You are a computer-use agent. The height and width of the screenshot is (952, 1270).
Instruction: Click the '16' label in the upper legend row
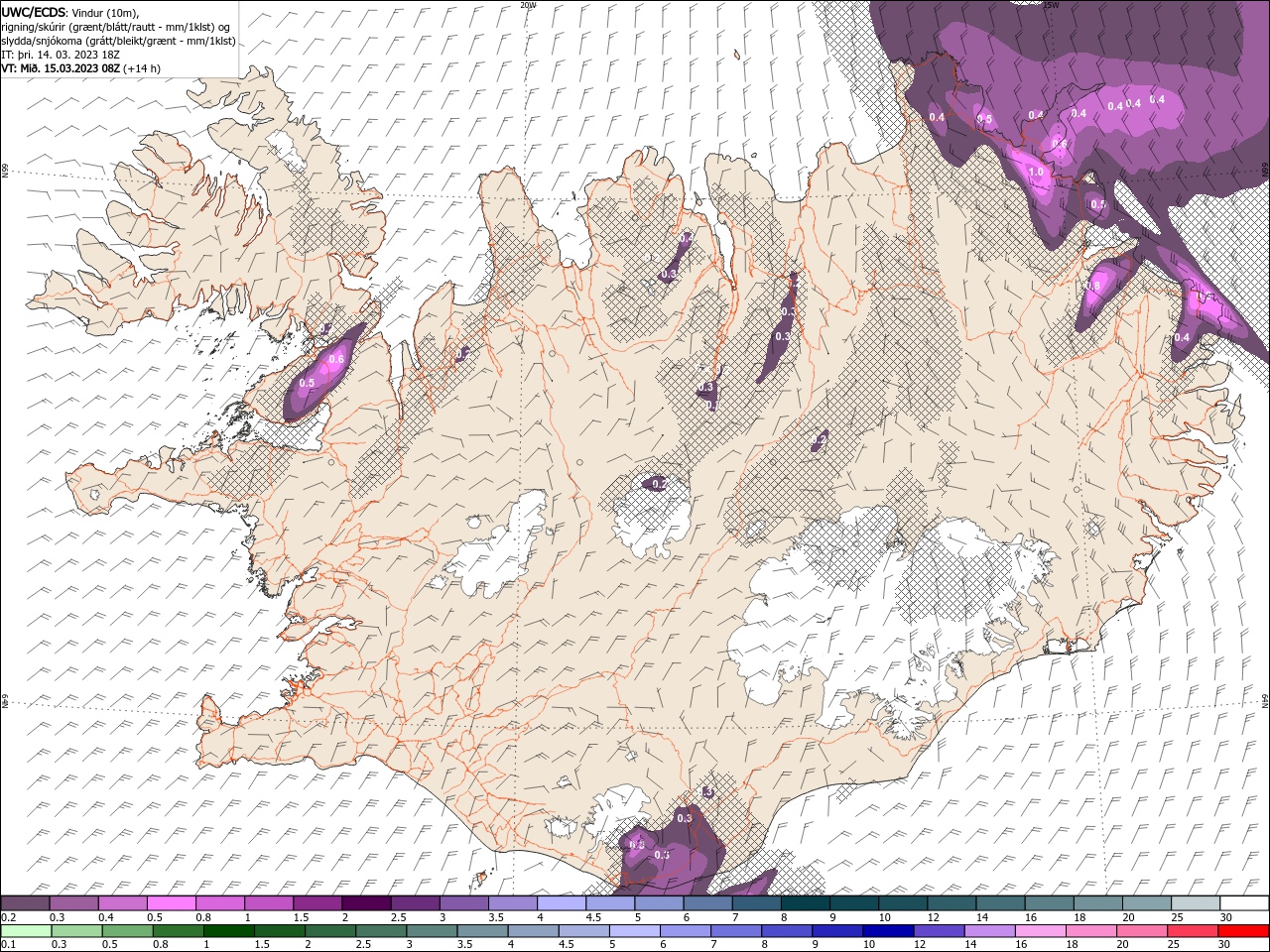click(x=1031, y=917)
